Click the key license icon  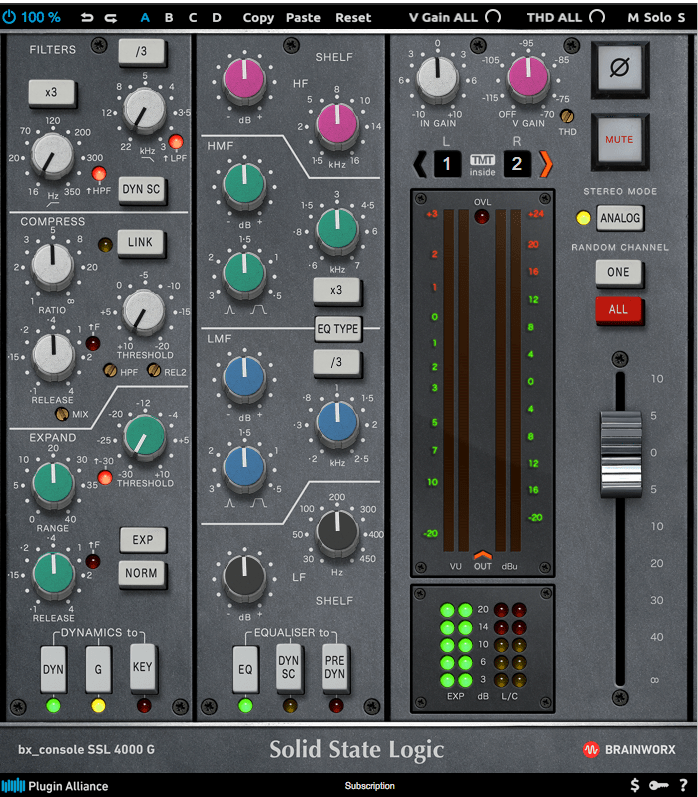659,786
